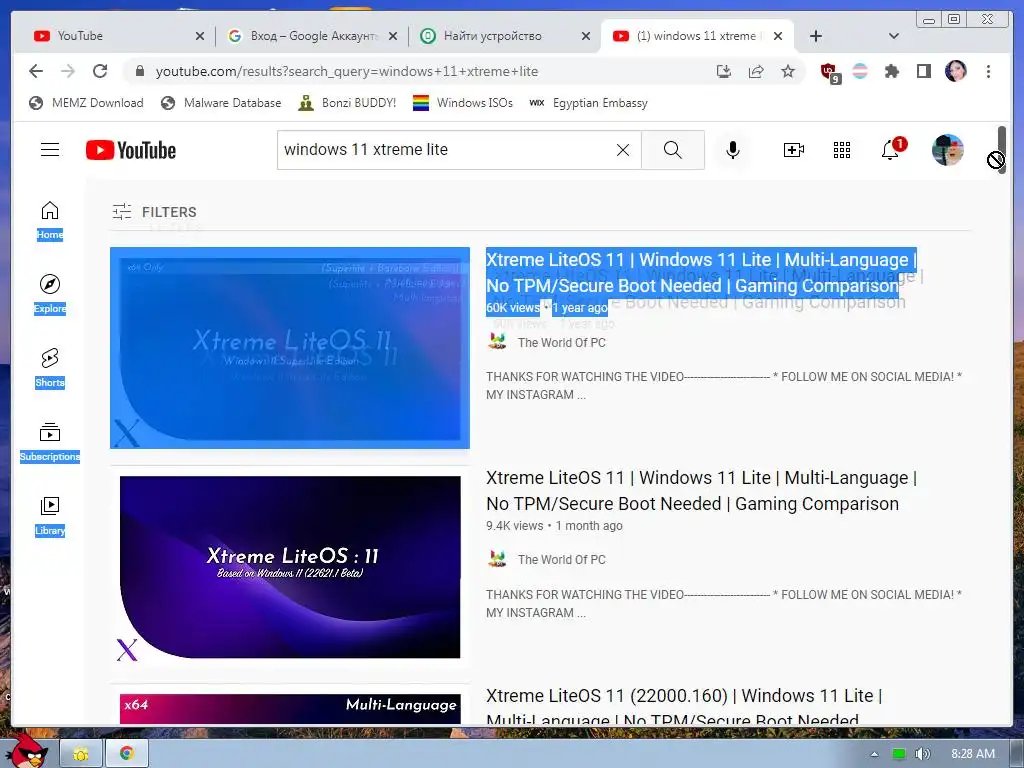Open the Chrome profile avatar
Image resolution: width=1024 pixels, height=768 pixels.
955,71
